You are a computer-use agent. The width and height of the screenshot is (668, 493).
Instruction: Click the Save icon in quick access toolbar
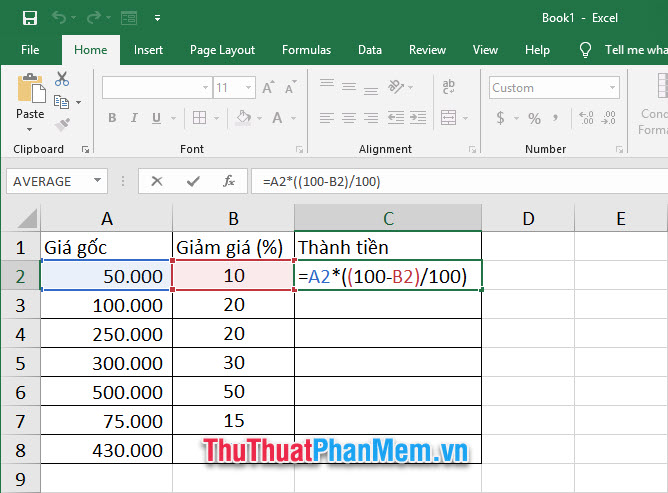pos(30,18)
